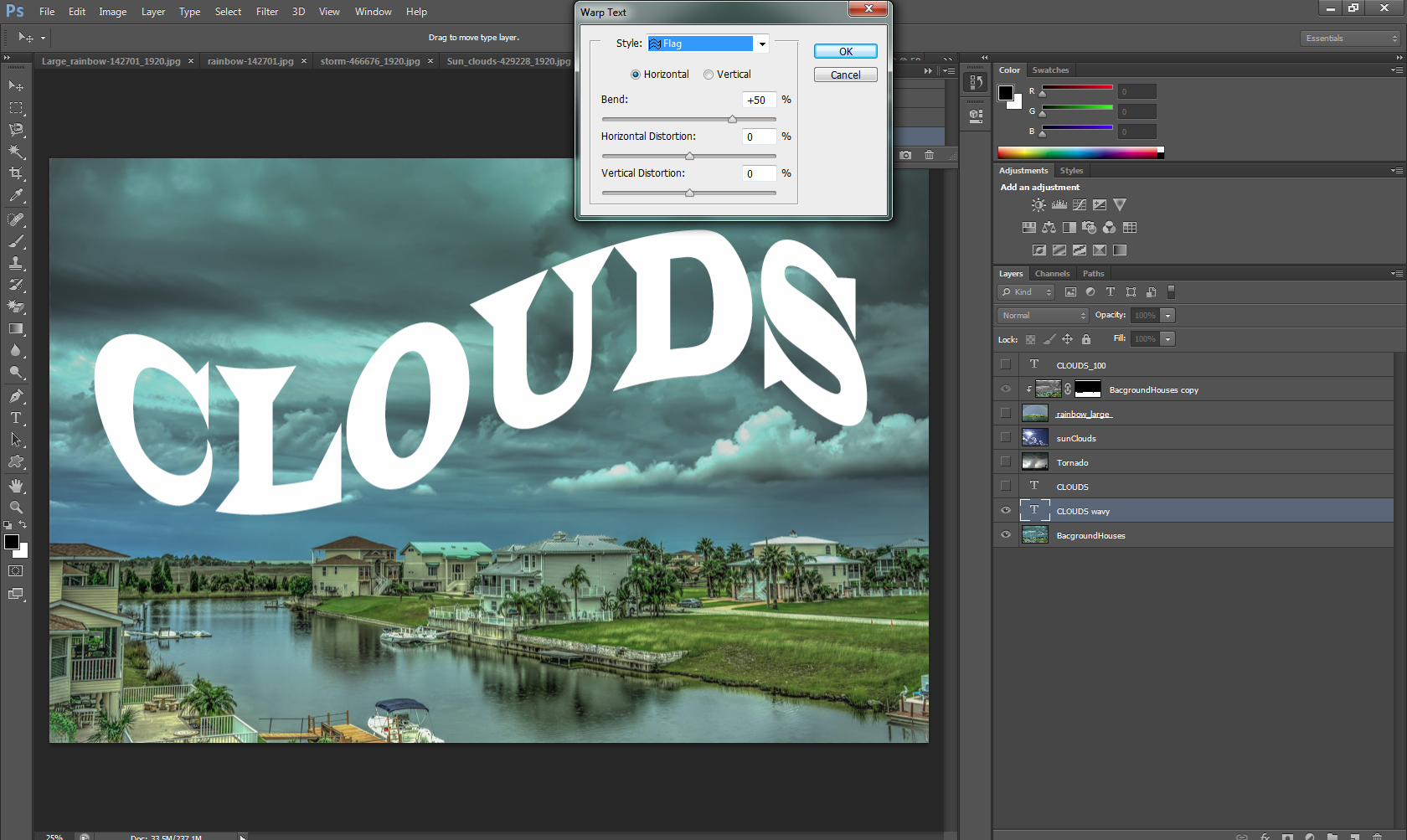Expand the Essentials workspace dropdown
The width and height of the screenshot is (1407, 840).
click(x=1351, y=39)
